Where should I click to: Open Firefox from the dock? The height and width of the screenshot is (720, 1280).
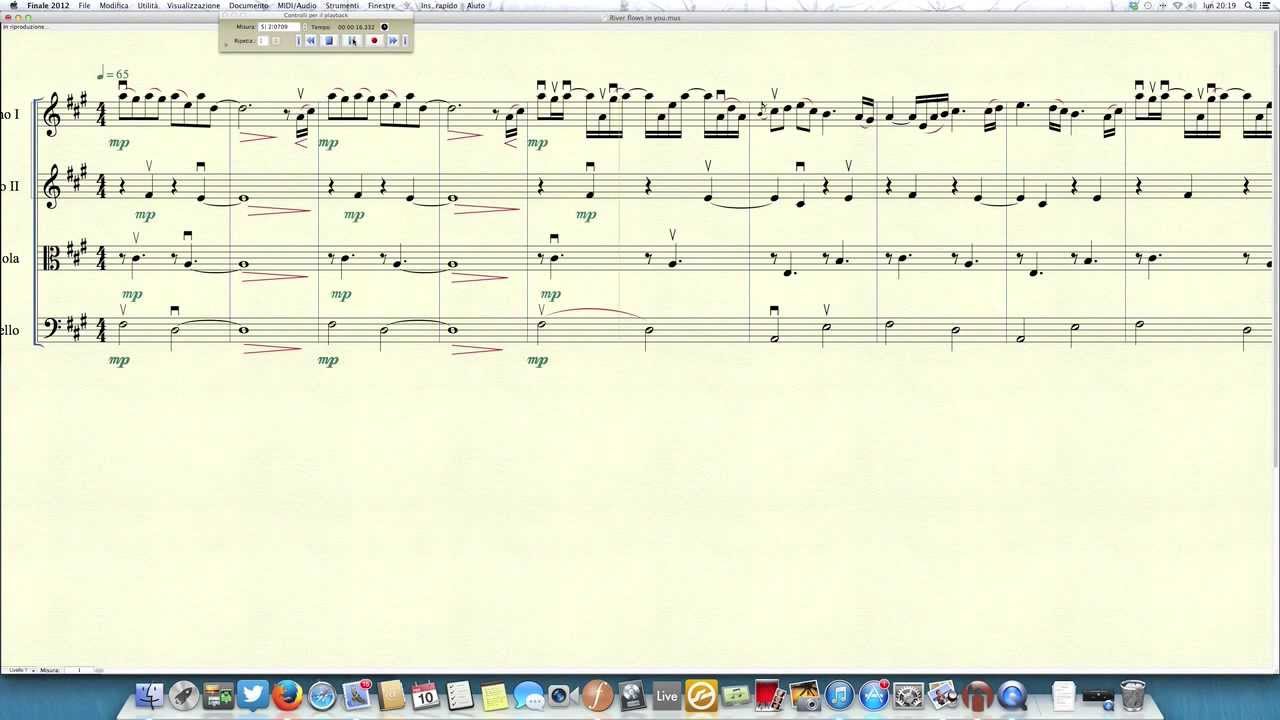tap(287, 695)
